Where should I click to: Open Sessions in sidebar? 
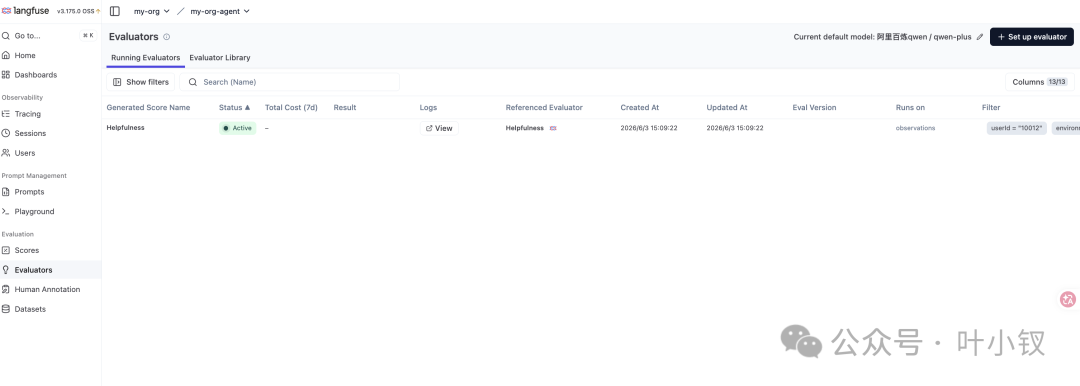pos(50,133)
